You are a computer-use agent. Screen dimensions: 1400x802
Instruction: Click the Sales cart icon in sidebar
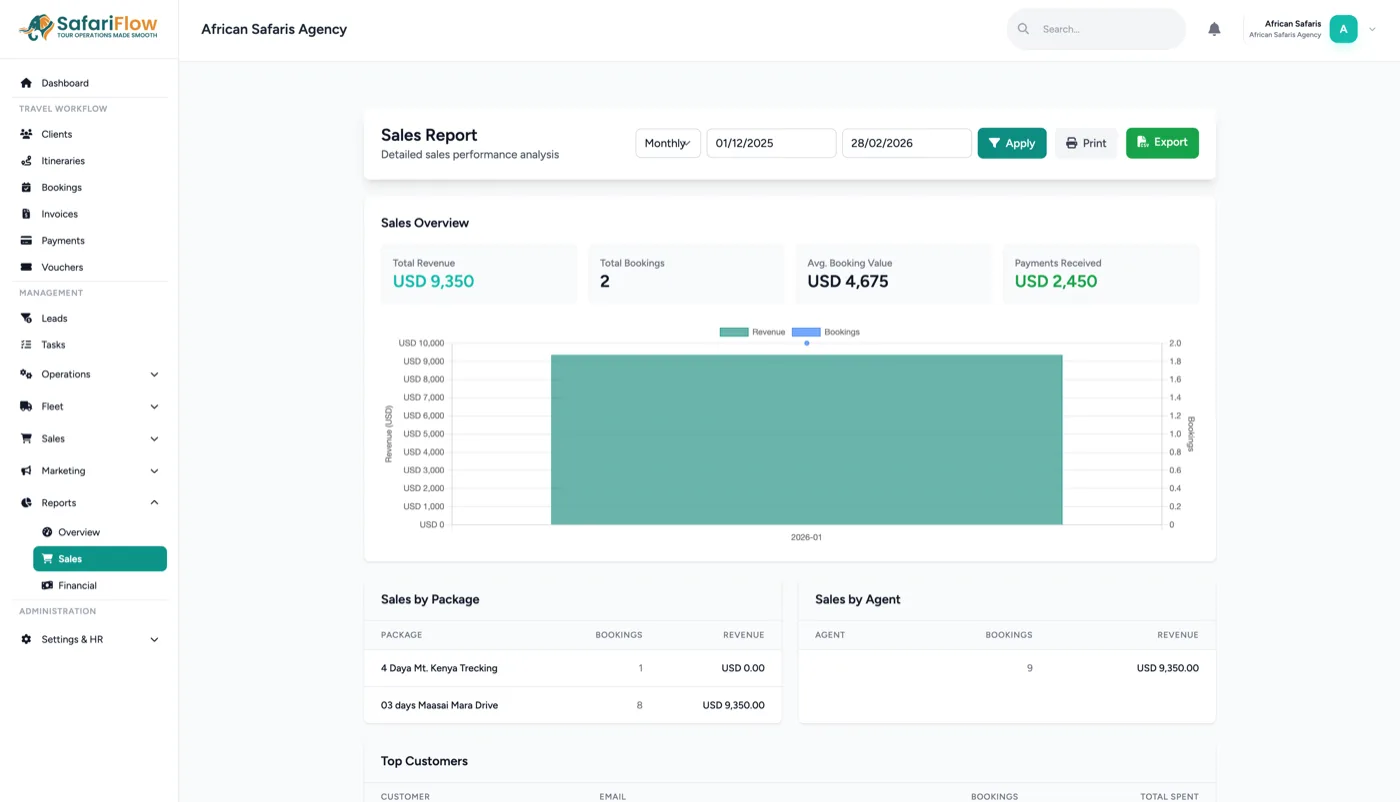tap(26, 439)
